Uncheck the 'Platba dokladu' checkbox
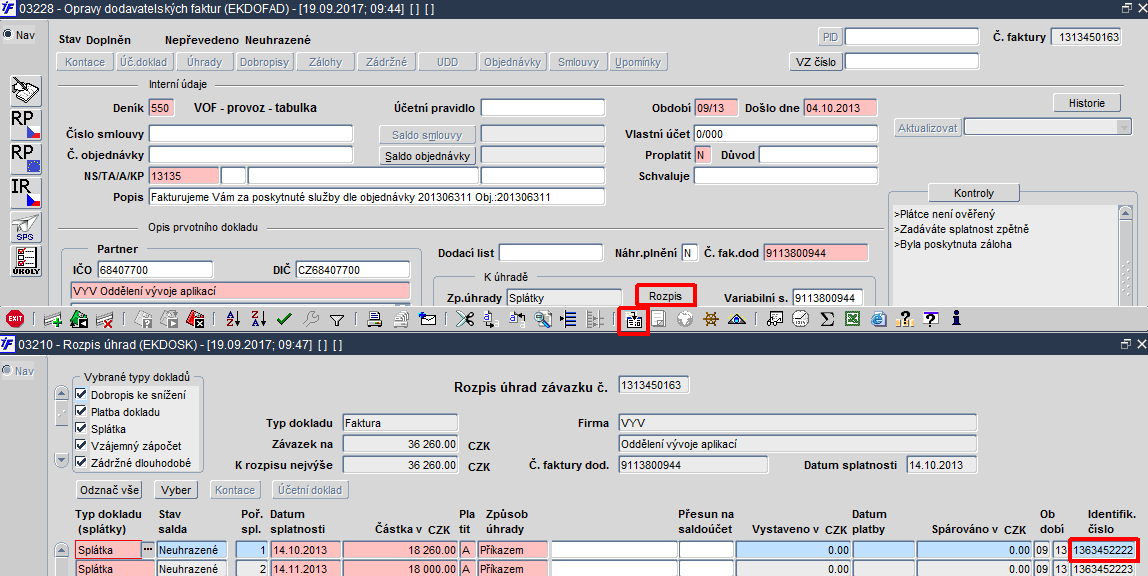This screenshot has height=576, width=1148. point(81,411)
